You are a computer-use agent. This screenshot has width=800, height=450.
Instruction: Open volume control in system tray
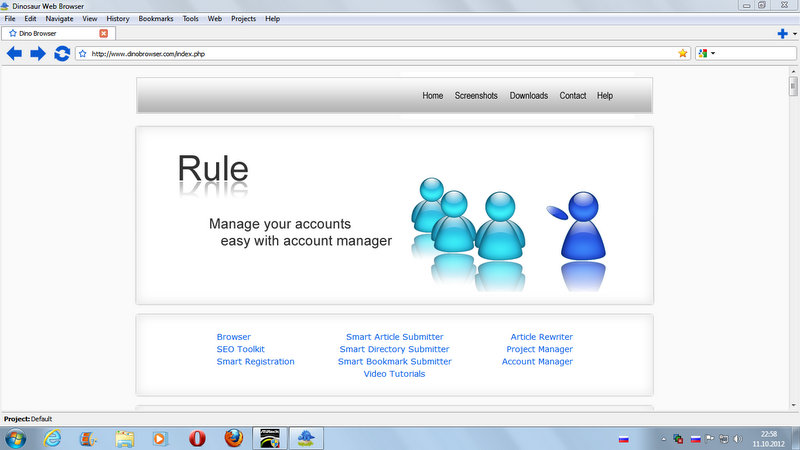click(738, 439)
